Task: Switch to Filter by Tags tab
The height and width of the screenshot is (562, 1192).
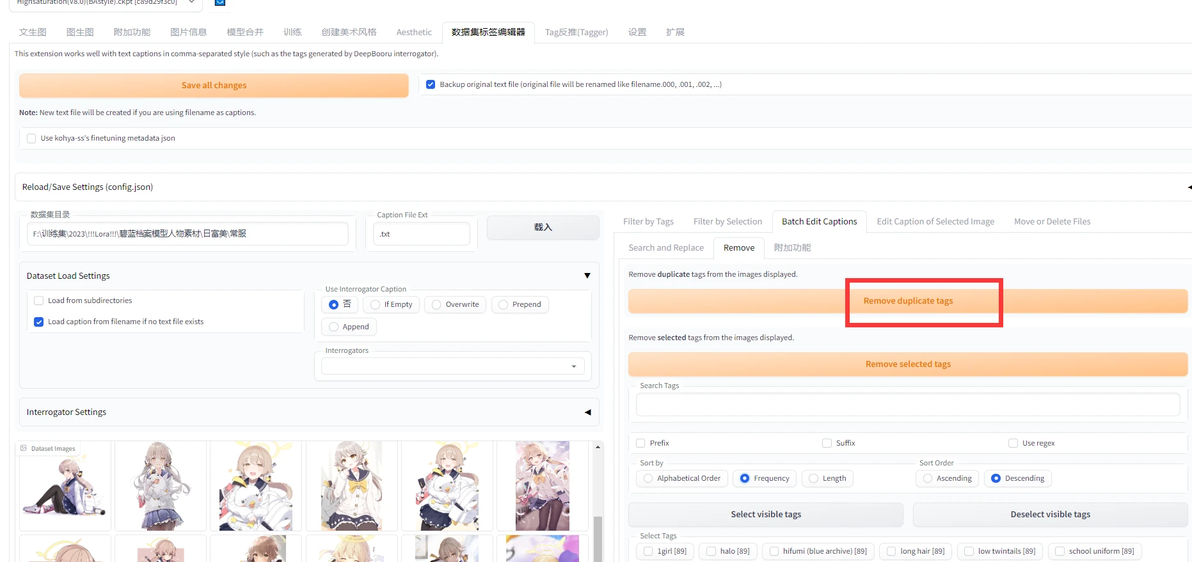Action: (648, 221)
